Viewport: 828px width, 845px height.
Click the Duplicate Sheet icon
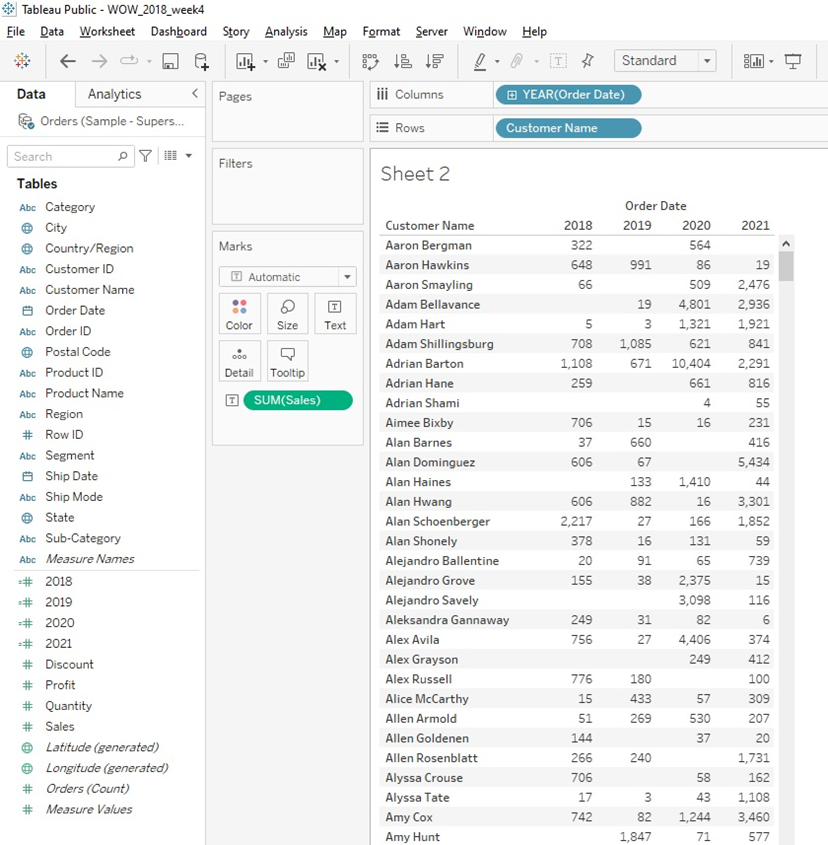(286, 60)
